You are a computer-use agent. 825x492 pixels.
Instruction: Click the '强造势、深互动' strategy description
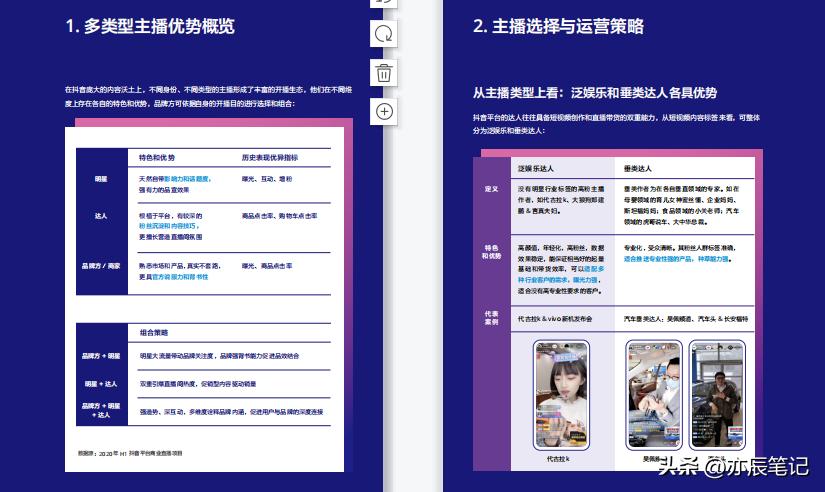[x=232, y=411]
